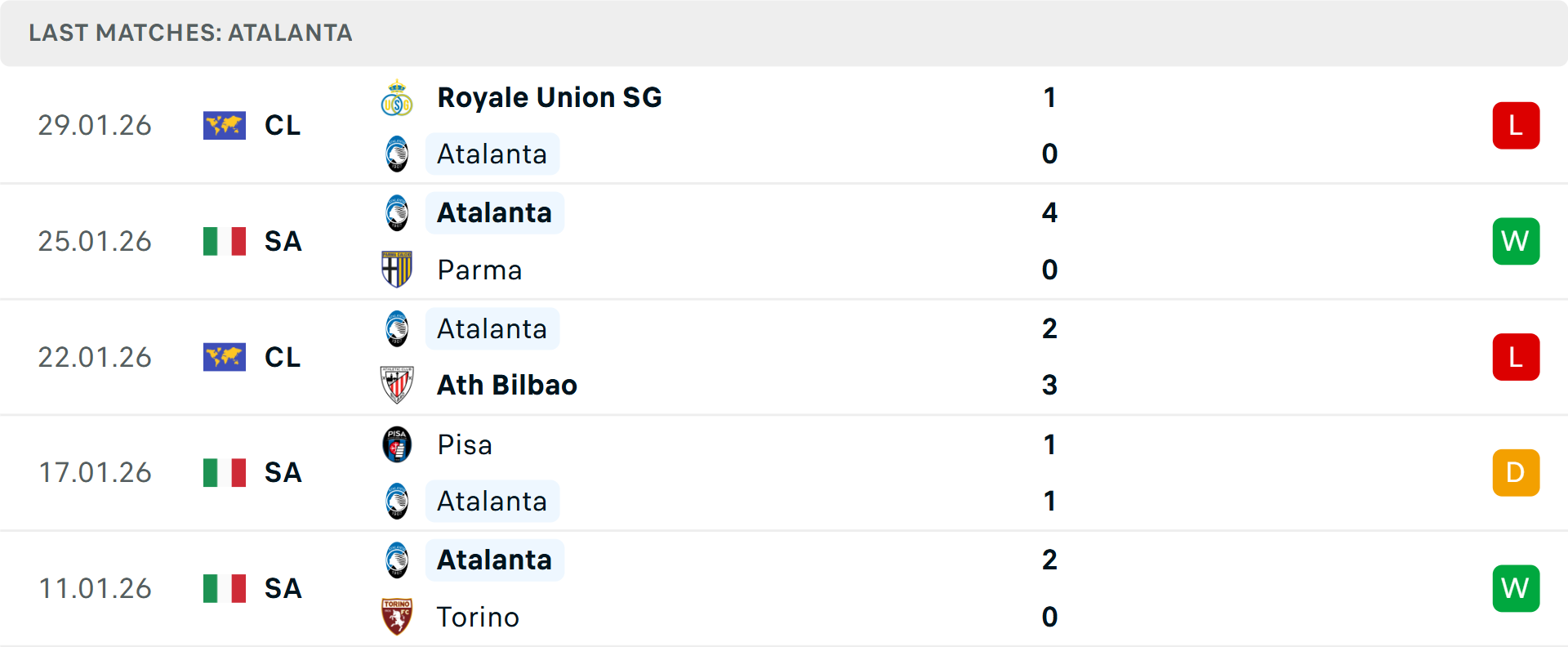The width and height of the screenshot is (1568, 647).
Task: Click the SA league label on 17.01.26
Action: 283,473
